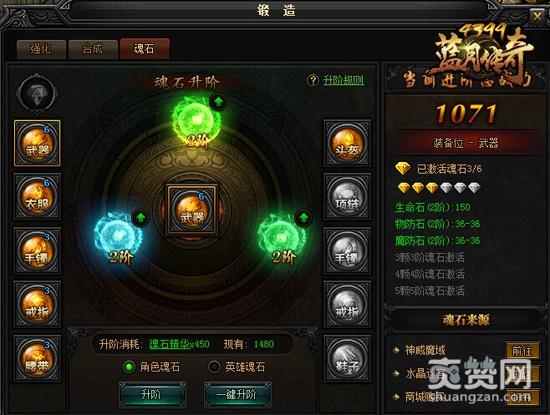Click the blue 2阶 soul stone orb
The image size is (550, 415).
pos(118,237)
